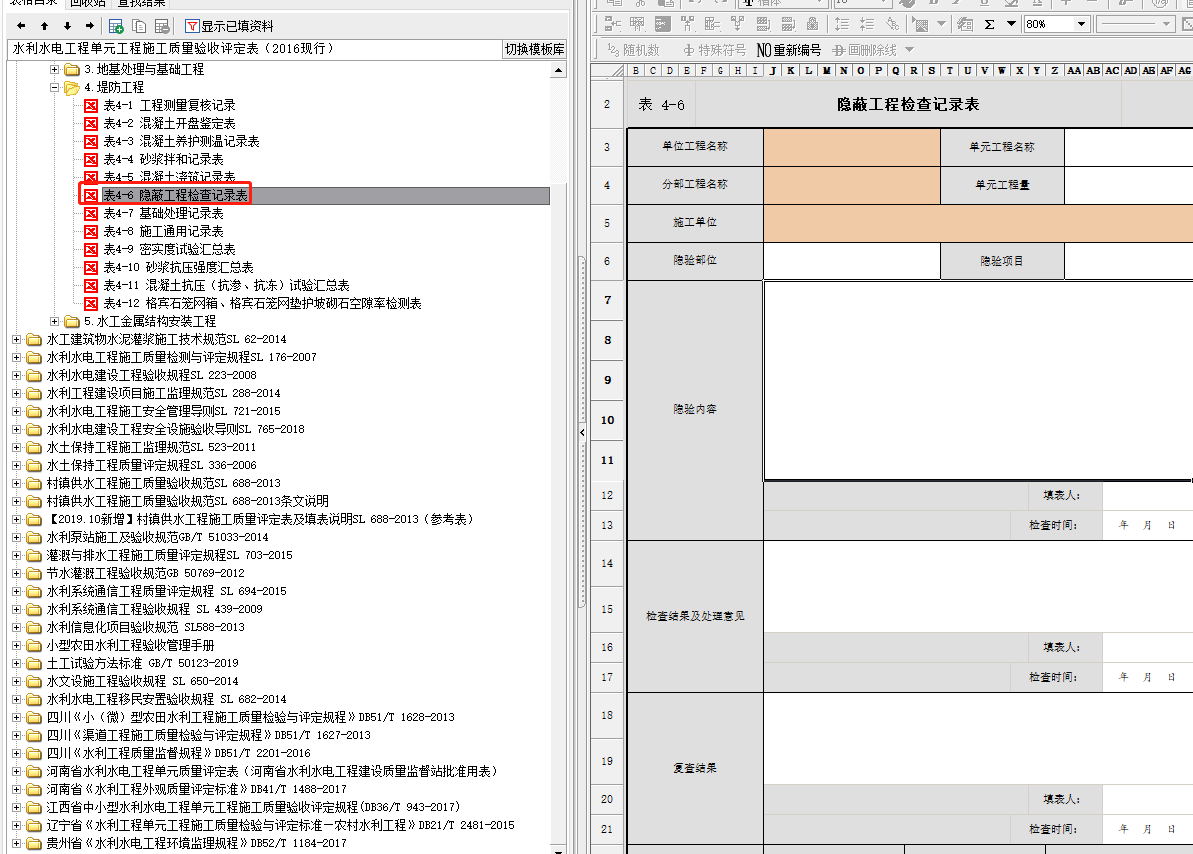
Task: Open the dropdown arrow after 画删除线
Action: click(x=909, y=50)
